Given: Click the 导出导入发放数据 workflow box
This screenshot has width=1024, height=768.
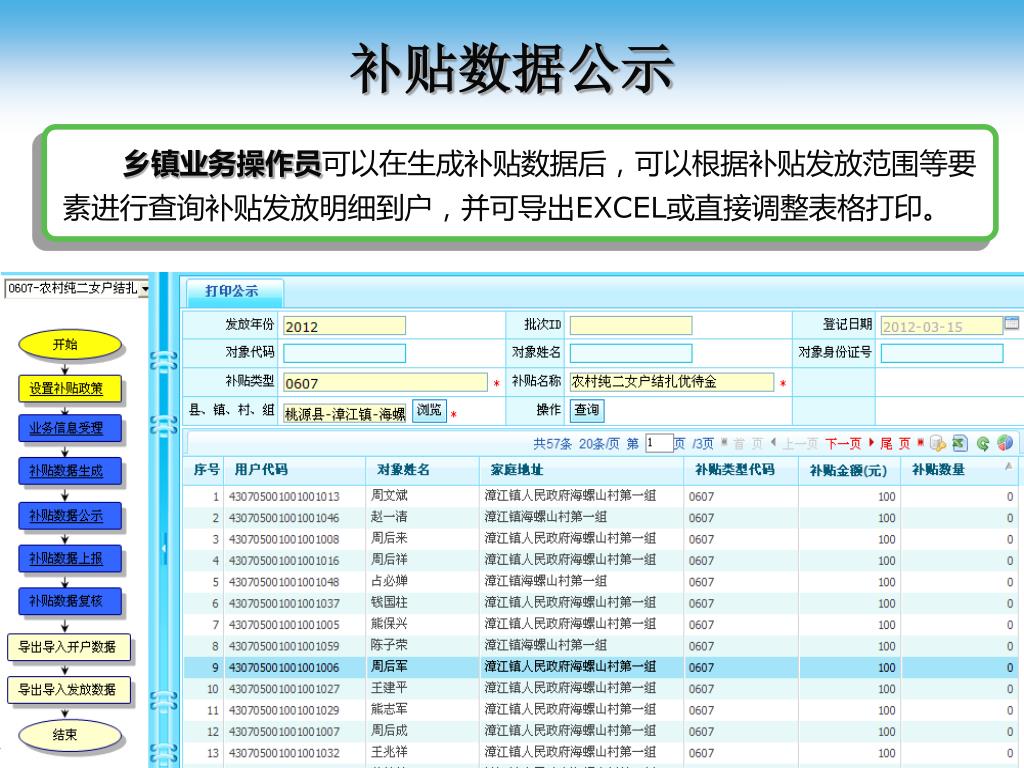Looking at the screenshot, I should click(x=68, y=690).
